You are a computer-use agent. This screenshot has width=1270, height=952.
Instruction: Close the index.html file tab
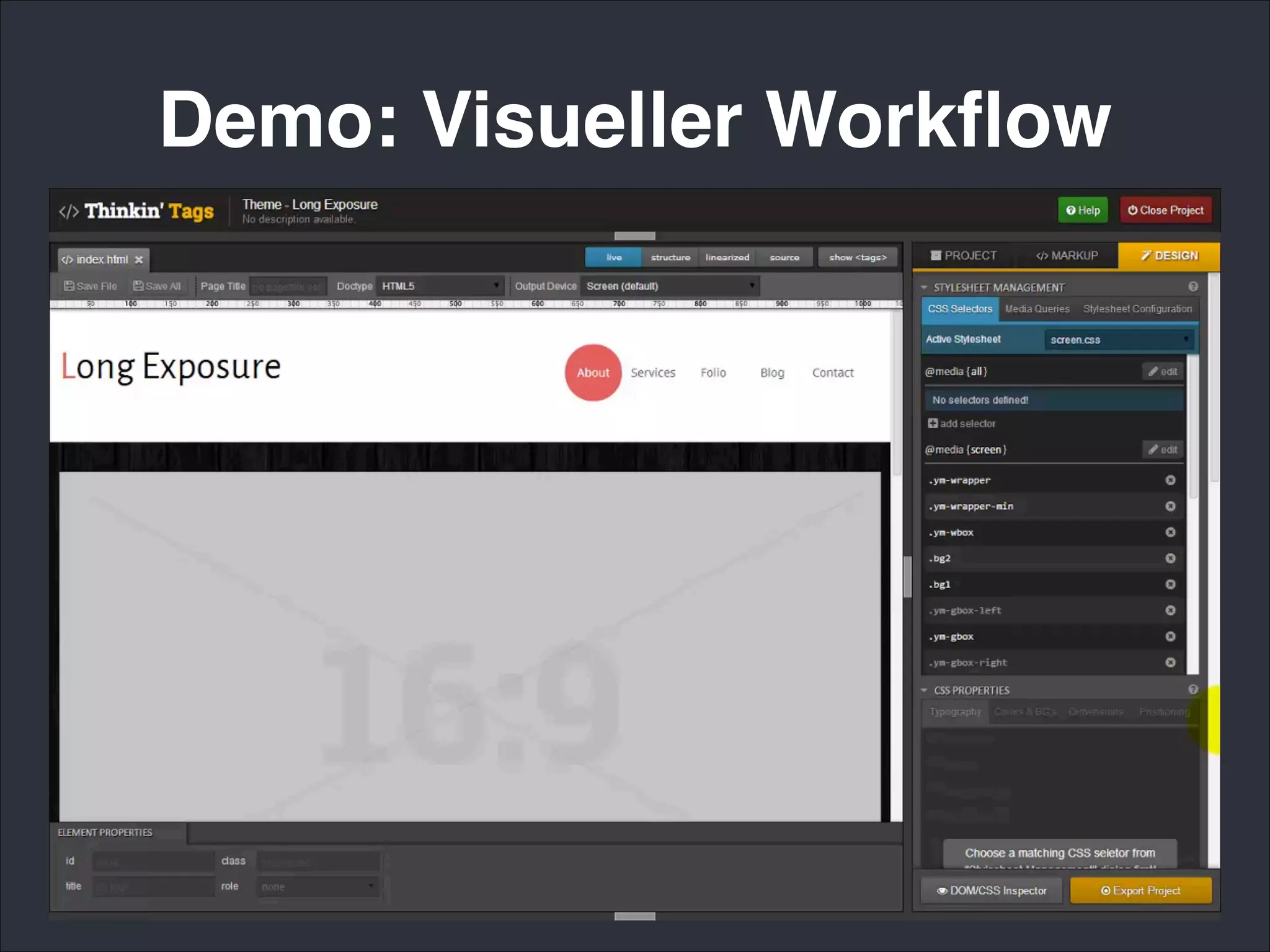pyautogui.click(x=139, y=260)
